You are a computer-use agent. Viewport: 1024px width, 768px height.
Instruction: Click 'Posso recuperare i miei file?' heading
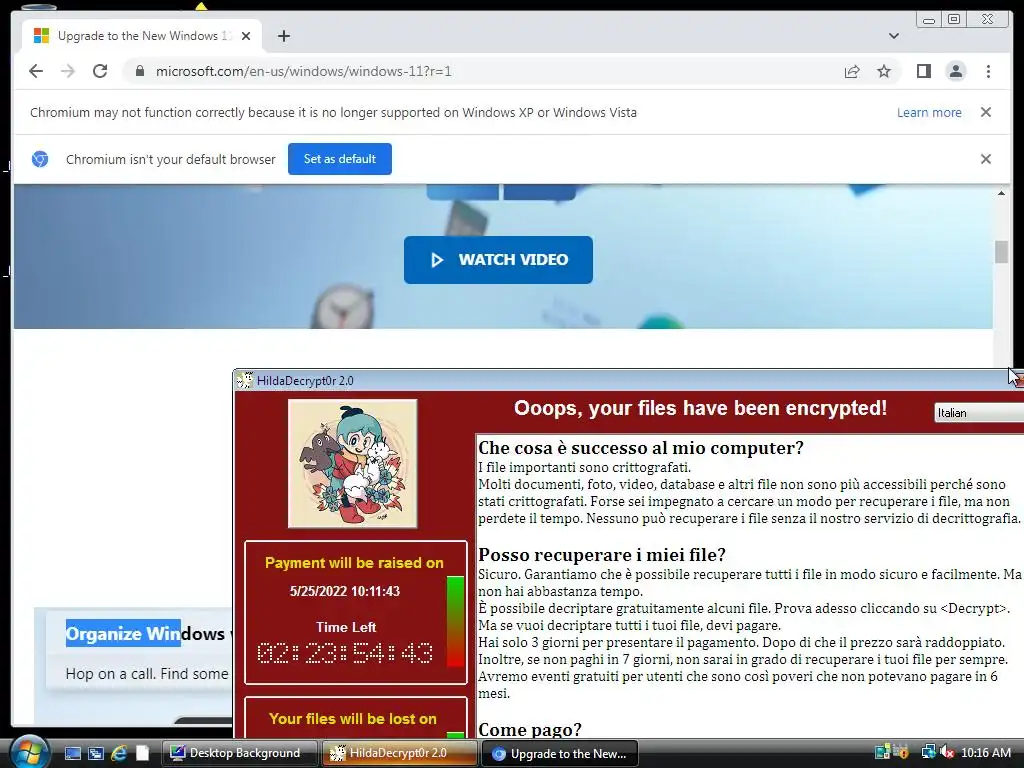click(601, 555)
